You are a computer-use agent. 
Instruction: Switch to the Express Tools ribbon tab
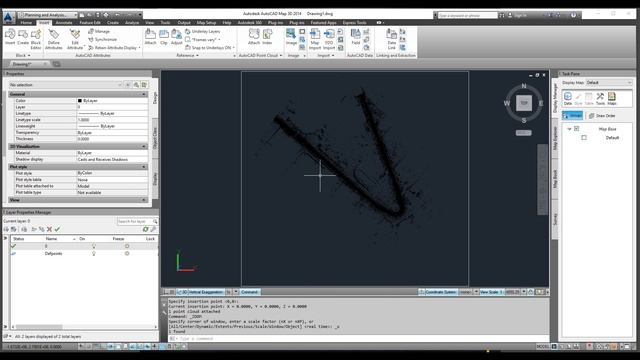(354, 23)
